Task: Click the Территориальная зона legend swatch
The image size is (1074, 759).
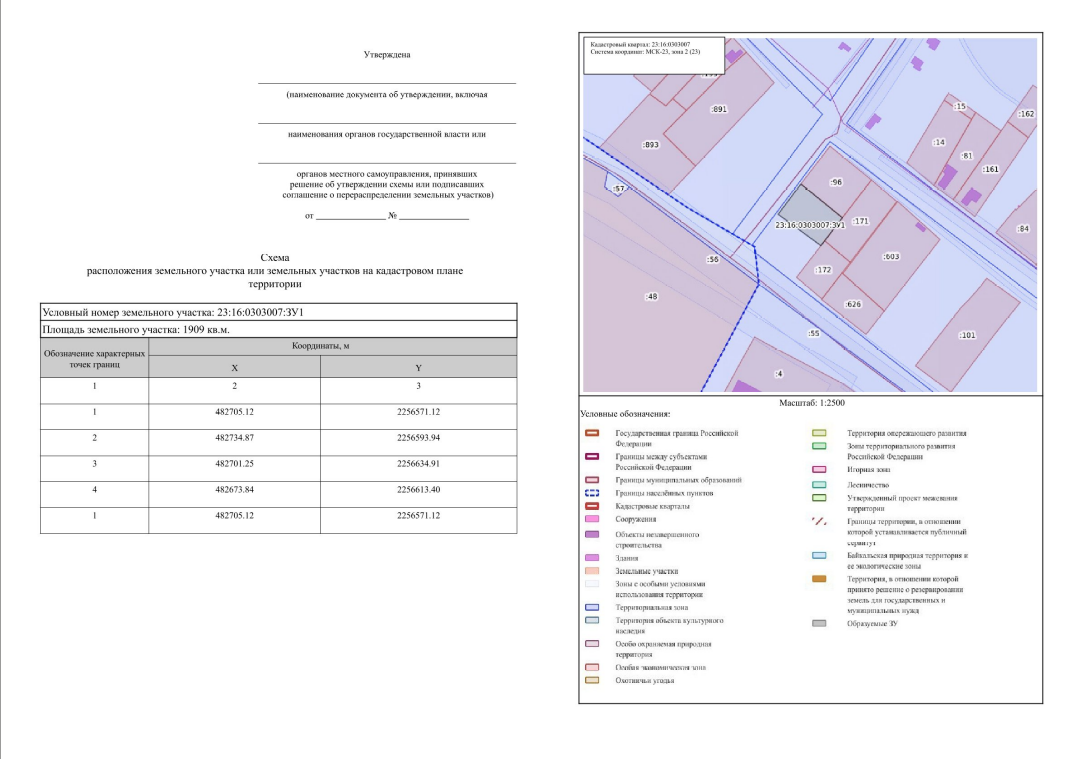Action: coord(592,607)
